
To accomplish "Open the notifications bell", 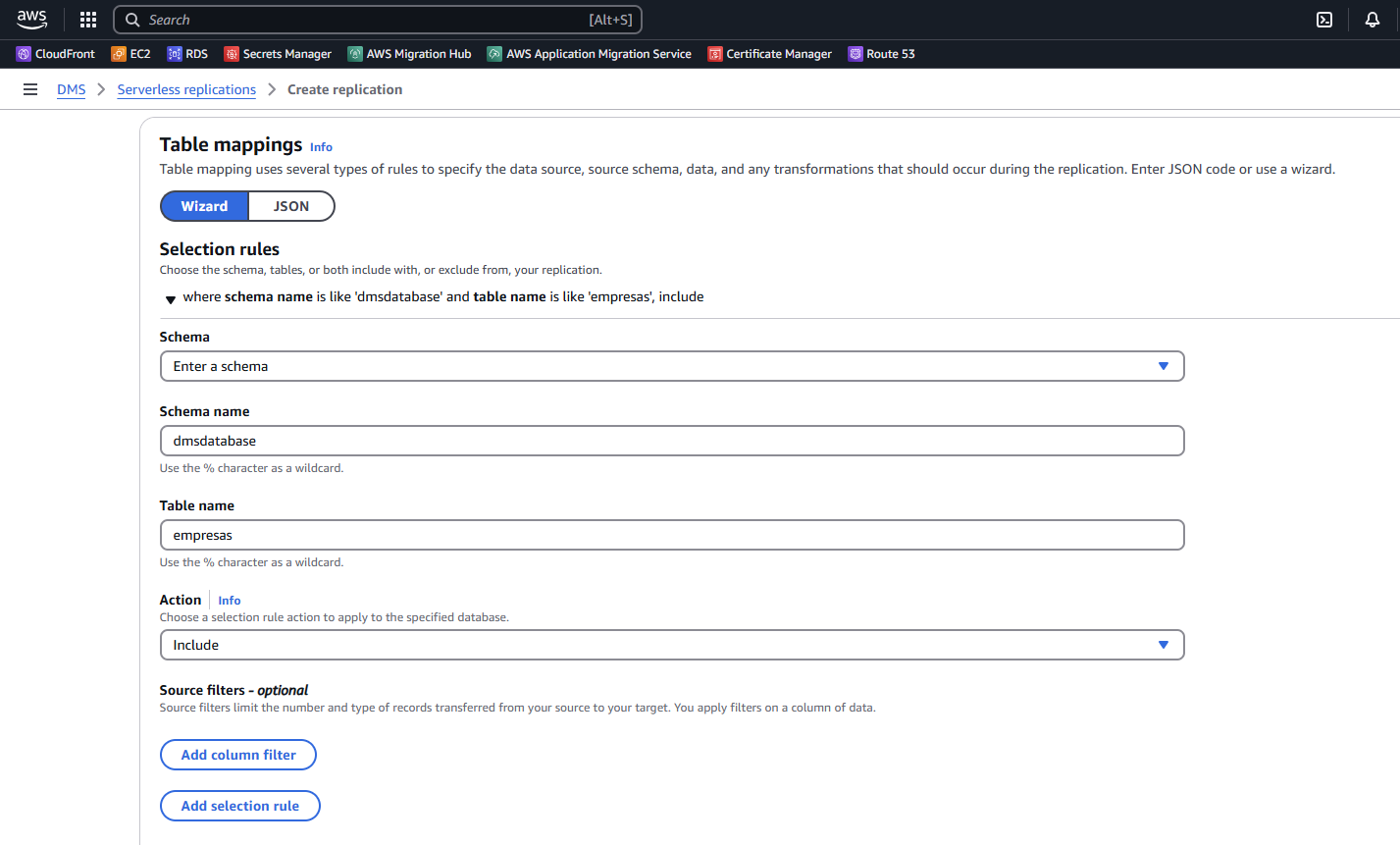I will tap(1373, 20).
